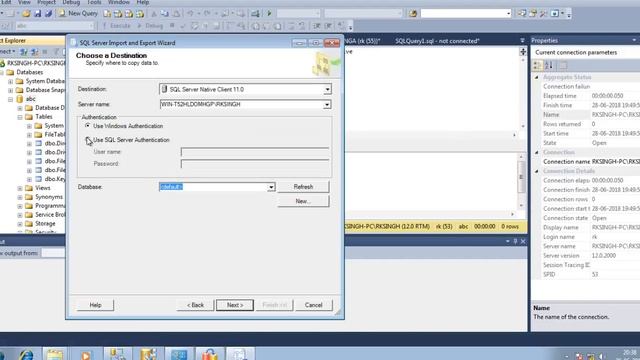Switch to SQLQuery1.sql not connected tab
Screen dimensions: 640x360
point(437,41)
